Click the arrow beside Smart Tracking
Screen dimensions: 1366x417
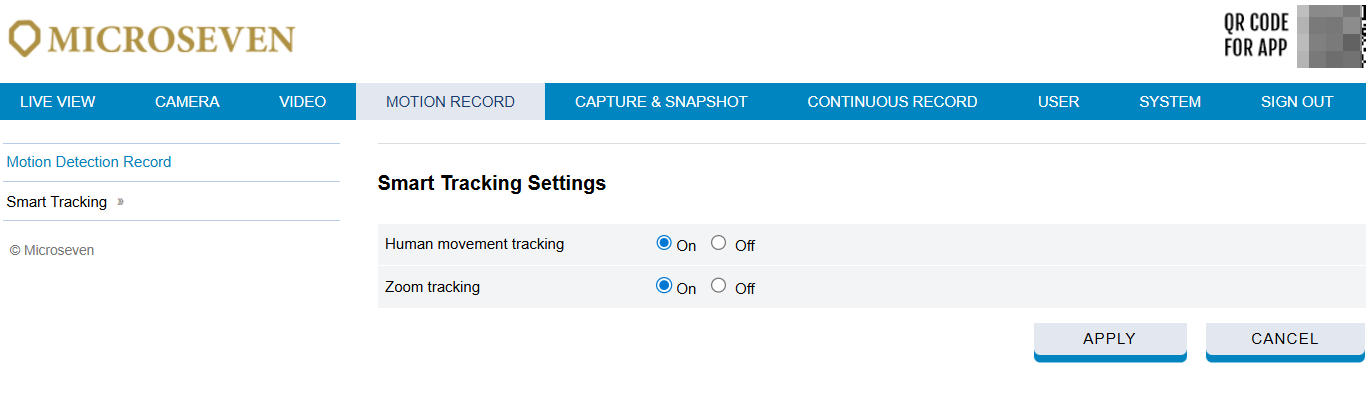[x=120, y=202]
